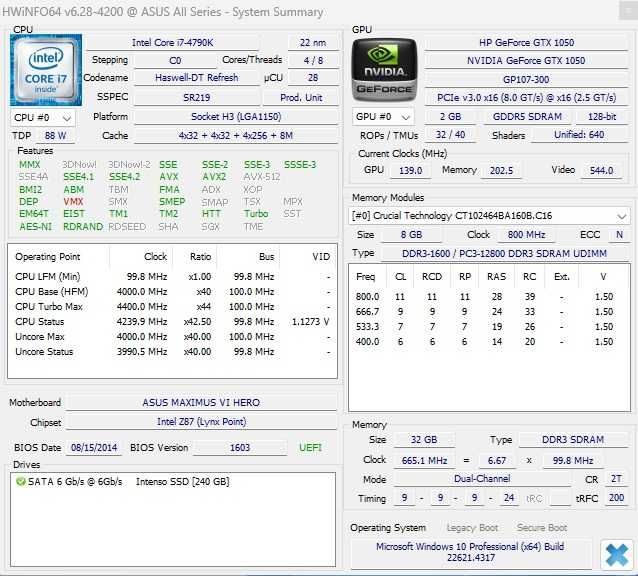Image resolution: width=638 pixels, height=576 pixels.
Task: Click the GDDR5 SDRAM memory type field
Action: [527, 117]
